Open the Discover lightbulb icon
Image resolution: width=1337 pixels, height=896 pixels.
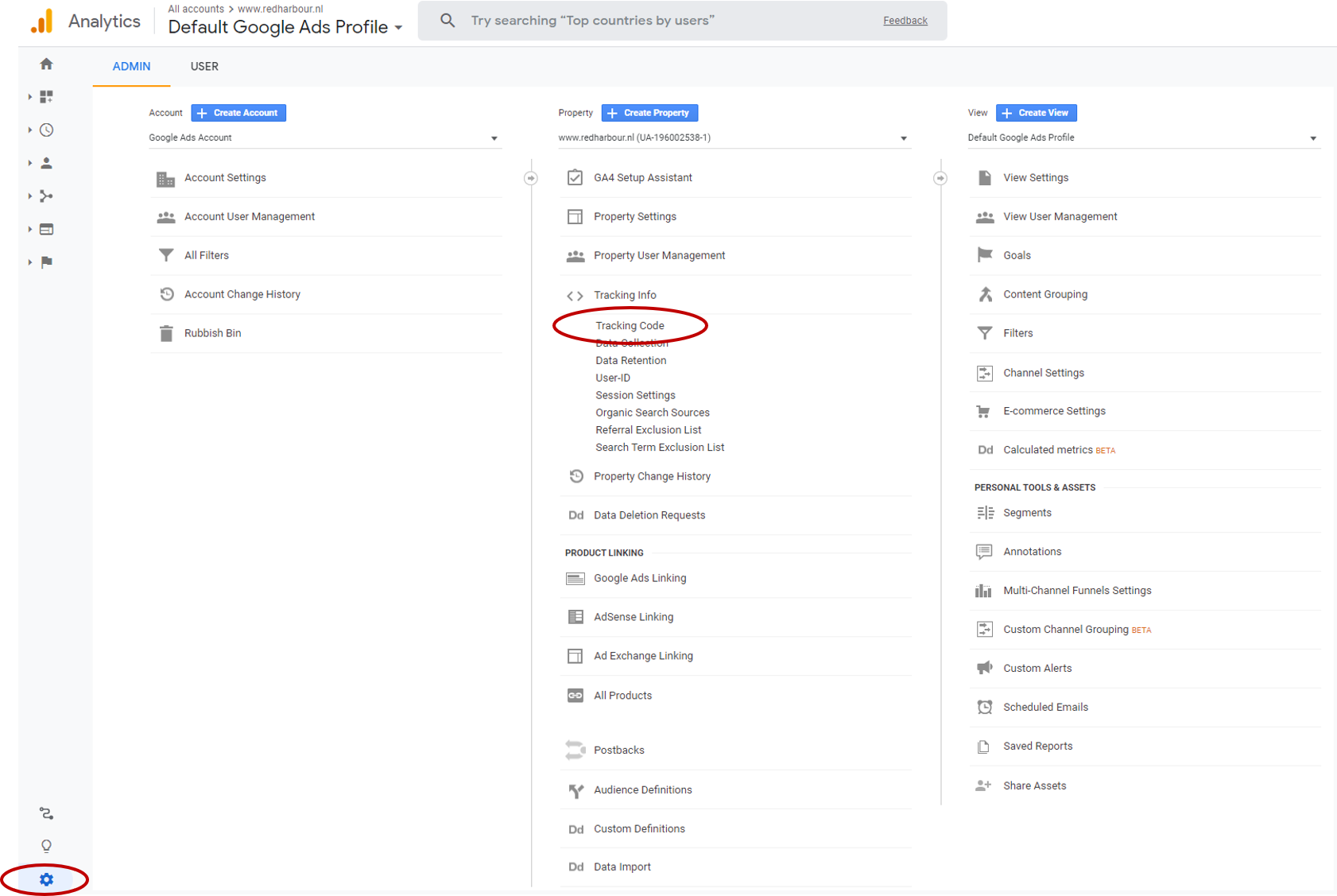click(x=46, y=846)
